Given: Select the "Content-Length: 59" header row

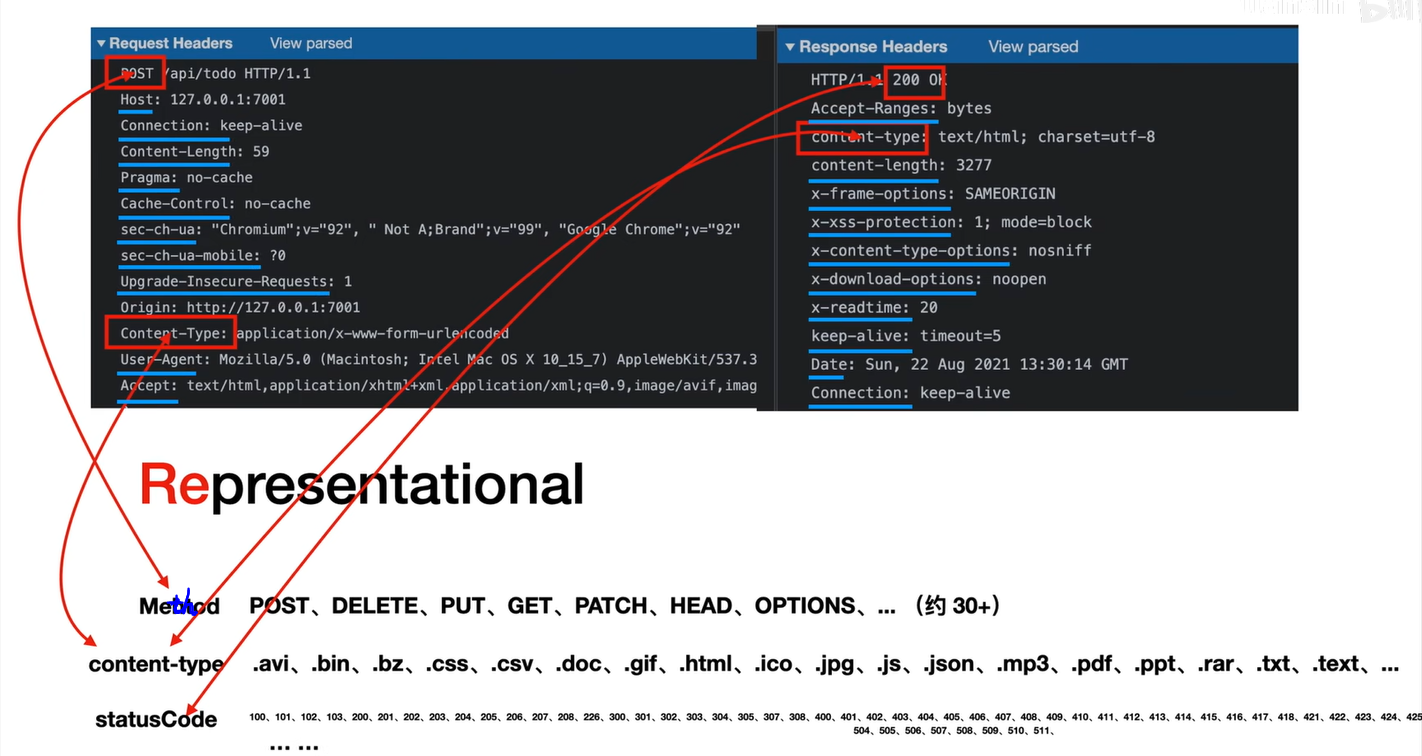Looking at the screenshot, I should pos(195,152).
